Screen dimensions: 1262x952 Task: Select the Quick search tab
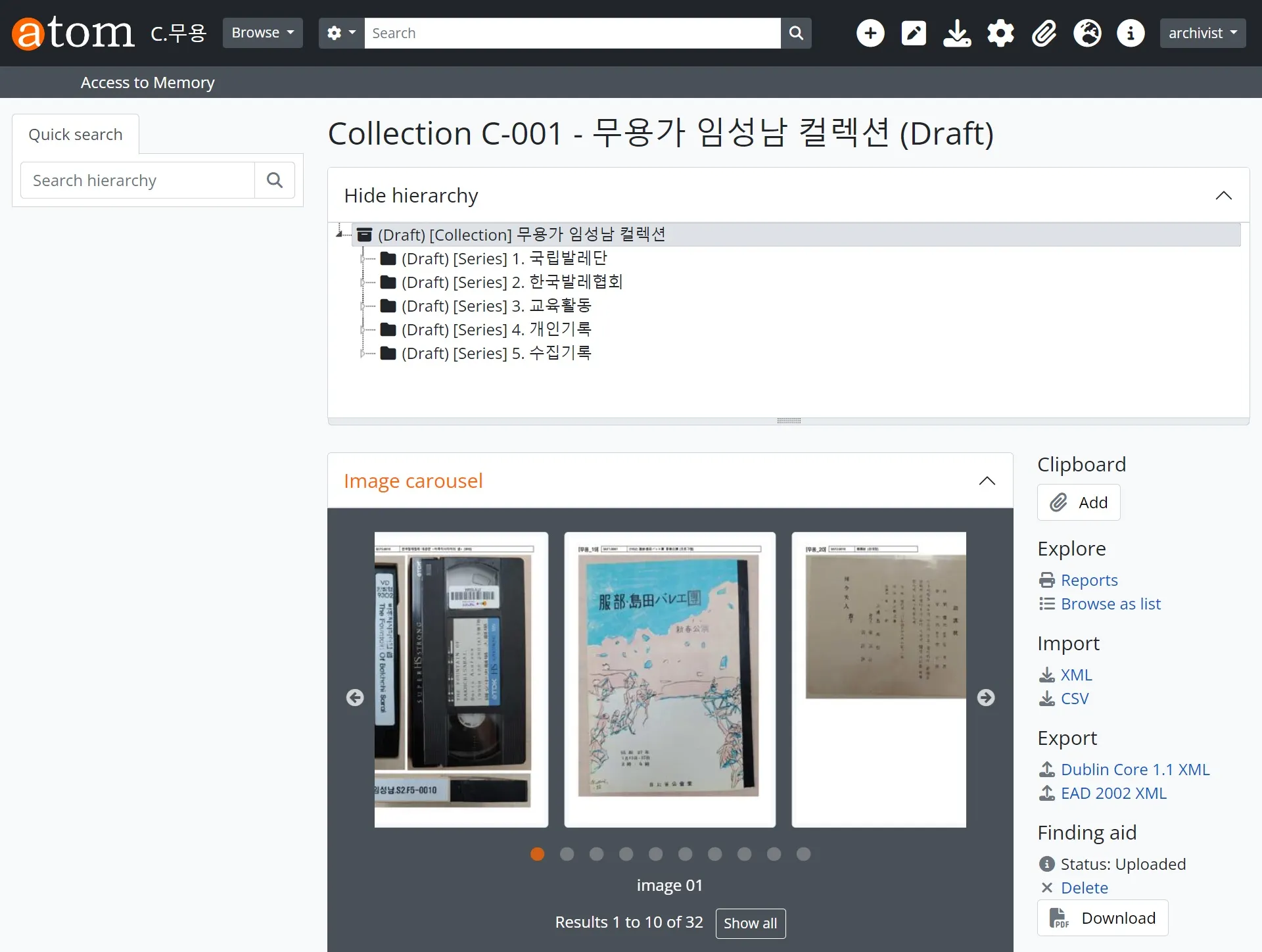pos(76,134)
